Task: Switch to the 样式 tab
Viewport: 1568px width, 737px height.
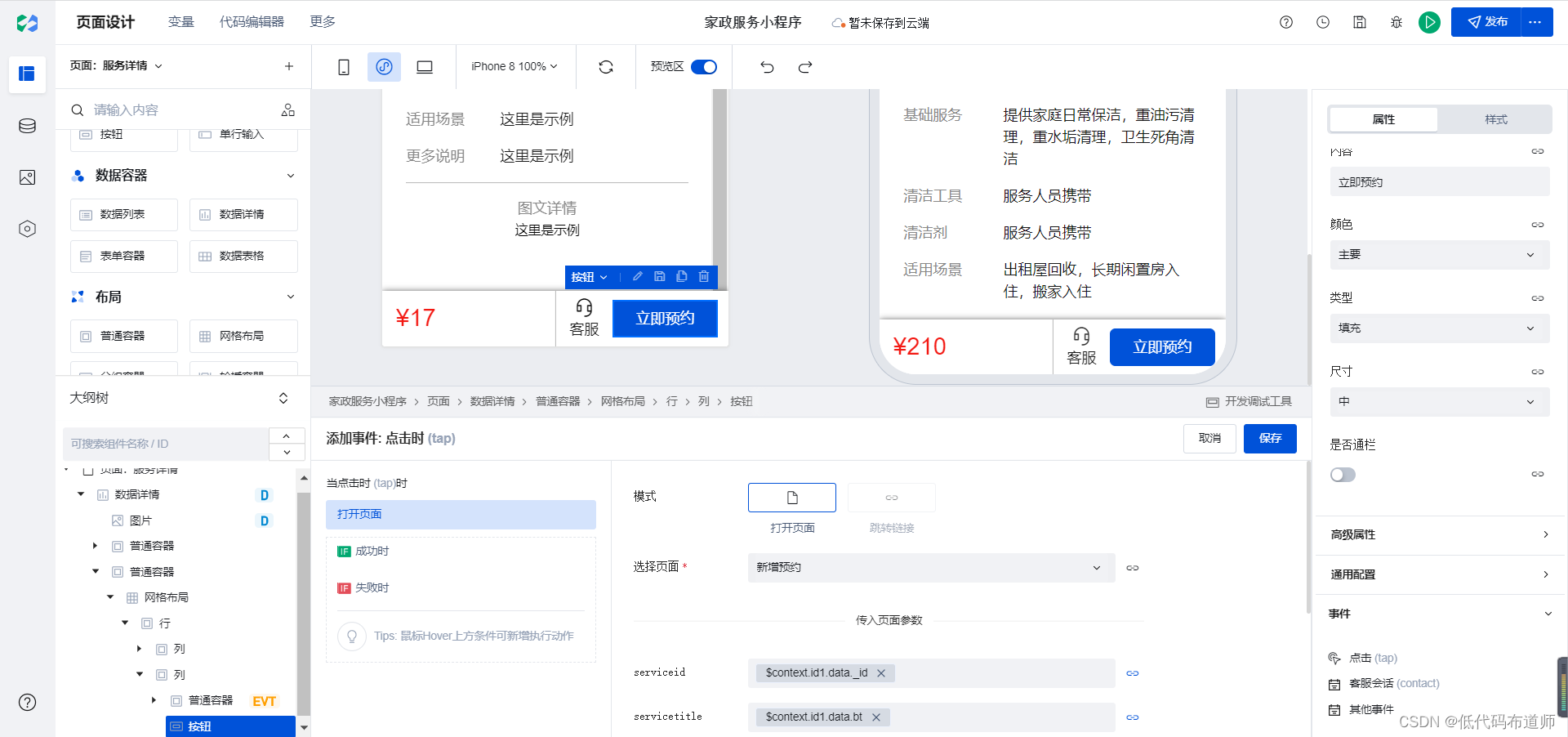Action: click(1496, 119)
